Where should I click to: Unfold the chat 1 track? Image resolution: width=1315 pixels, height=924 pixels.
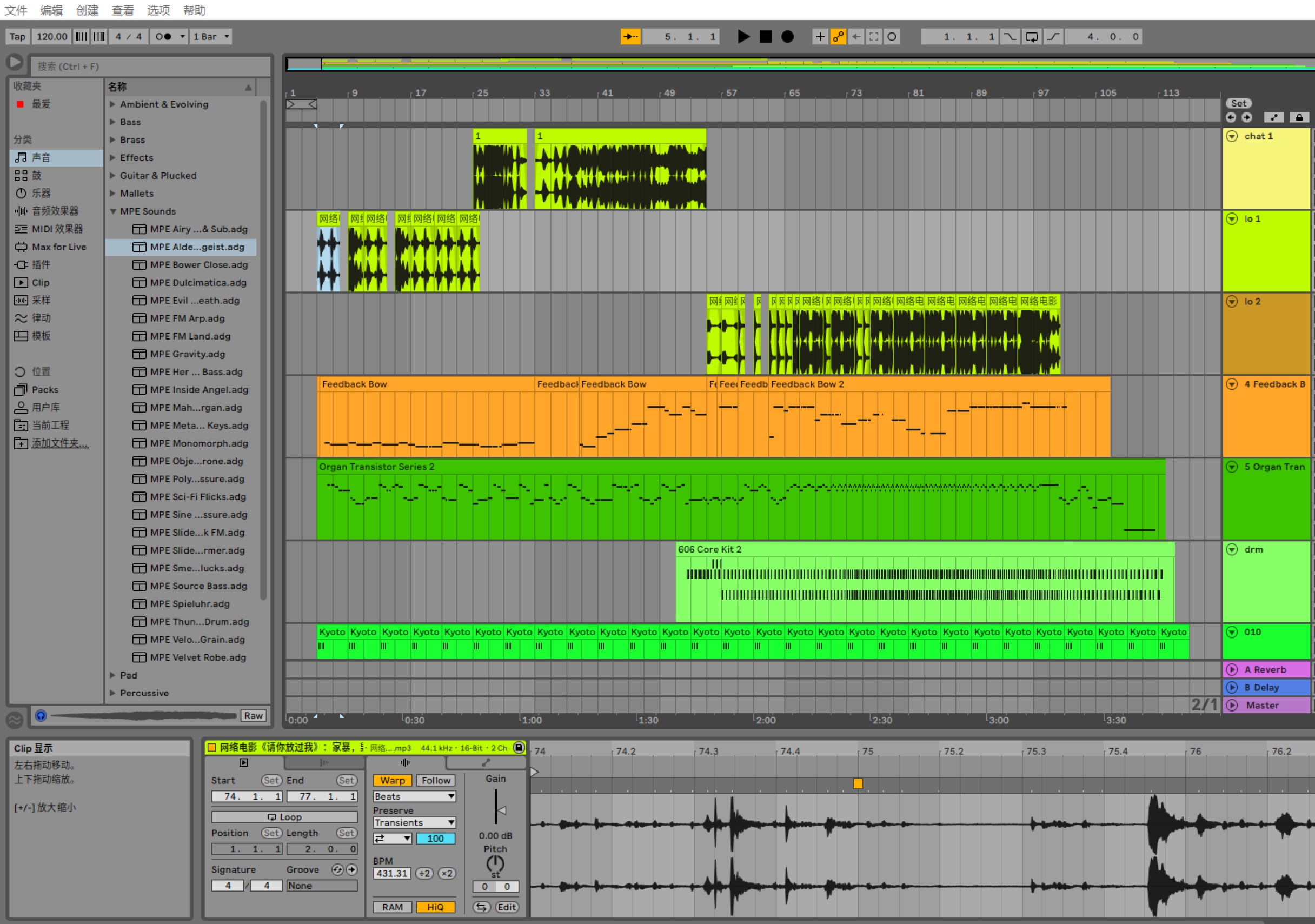(x=1232, y=136)
